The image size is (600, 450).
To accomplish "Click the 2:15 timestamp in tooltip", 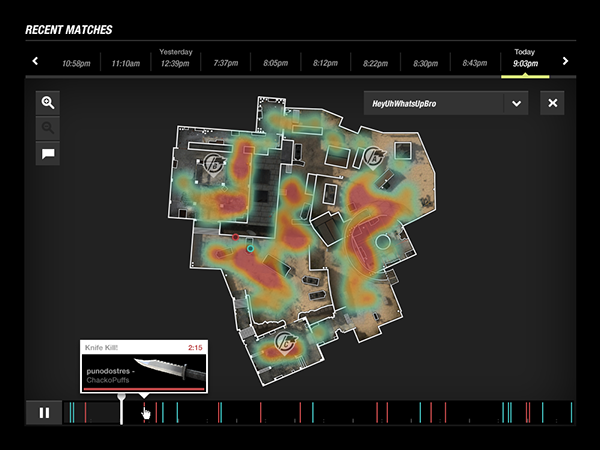I will point(195,347).
